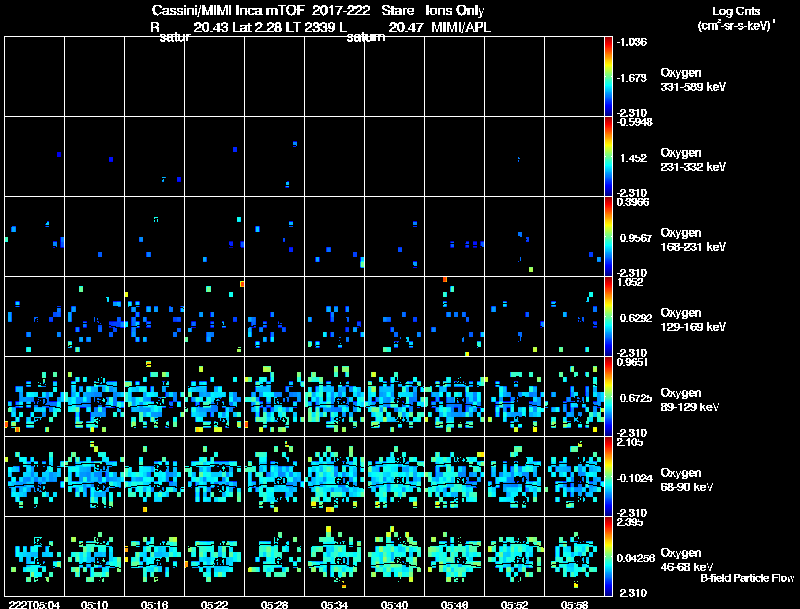
Task: Select the color bar next to Oxygen 89-129 keV
Action: 608,396
